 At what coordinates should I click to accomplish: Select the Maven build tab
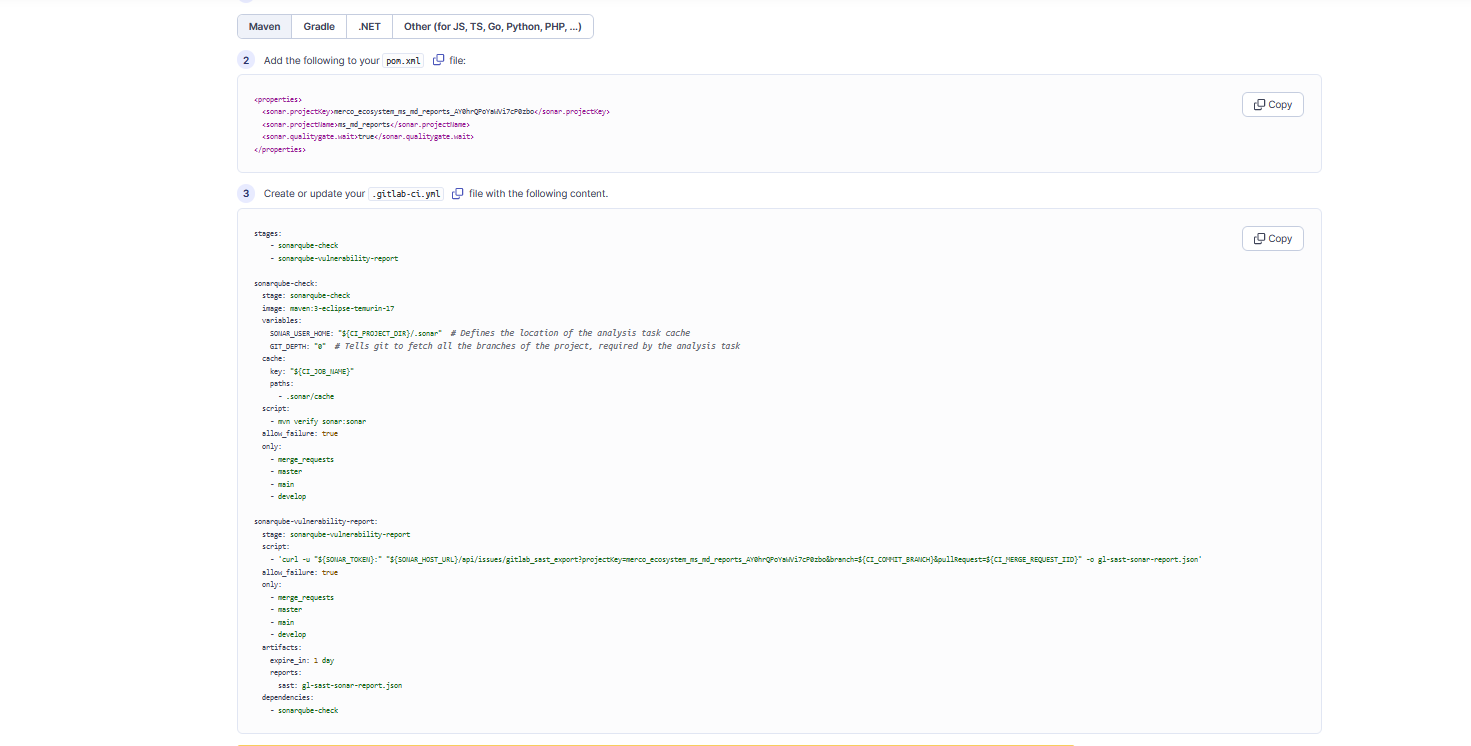pyautogui.click(x=265, y=26)
